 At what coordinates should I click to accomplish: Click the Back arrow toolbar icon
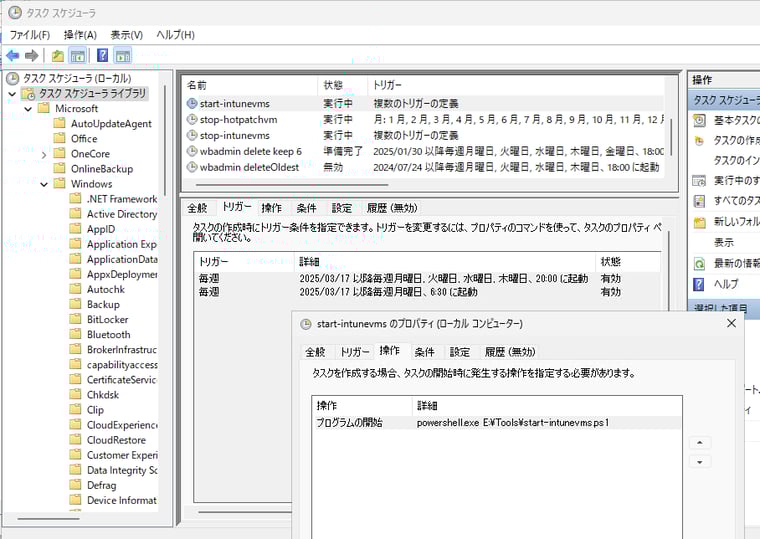click(x=13, y=56)
